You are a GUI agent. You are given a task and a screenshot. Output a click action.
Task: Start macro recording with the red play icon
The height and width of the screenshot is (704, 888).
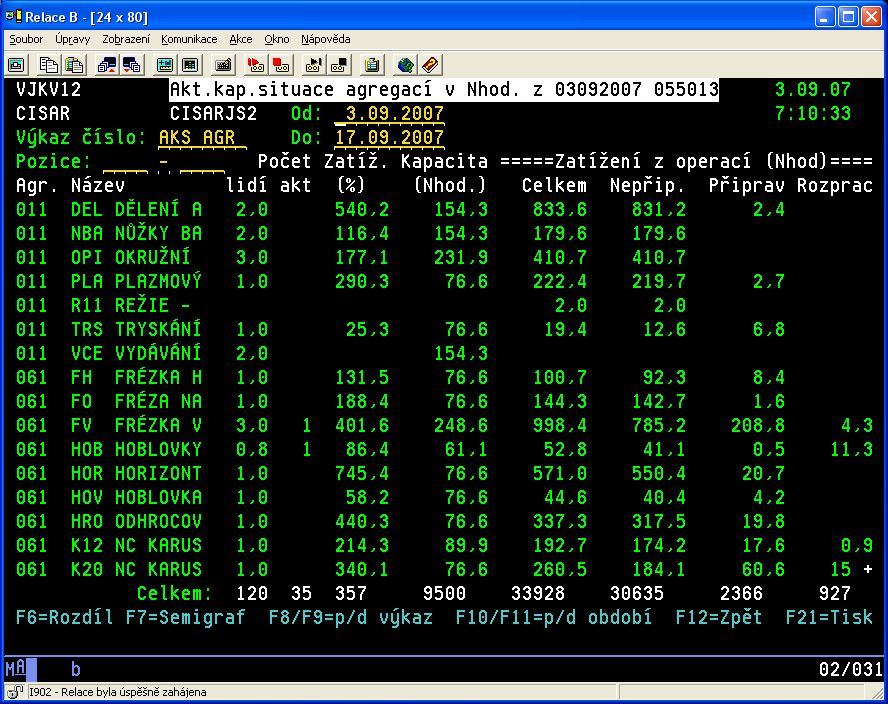tap(256, 65)
